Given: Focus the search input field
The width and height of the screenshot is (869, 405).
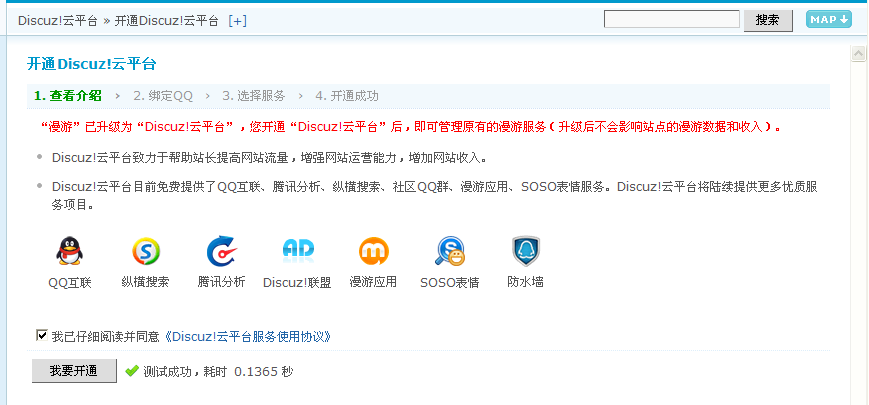Looking at the screenshot, I should click(672, 19).
